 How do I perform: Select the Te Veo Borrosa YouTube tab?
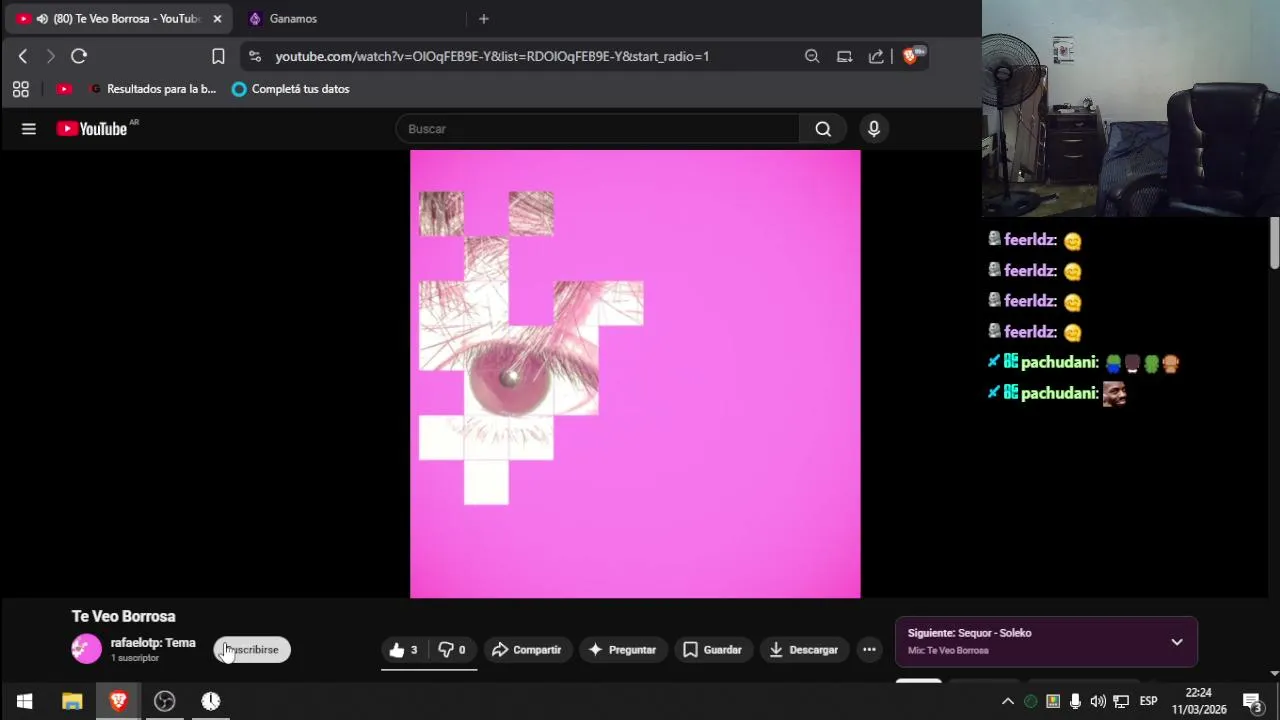pos(118,19)
